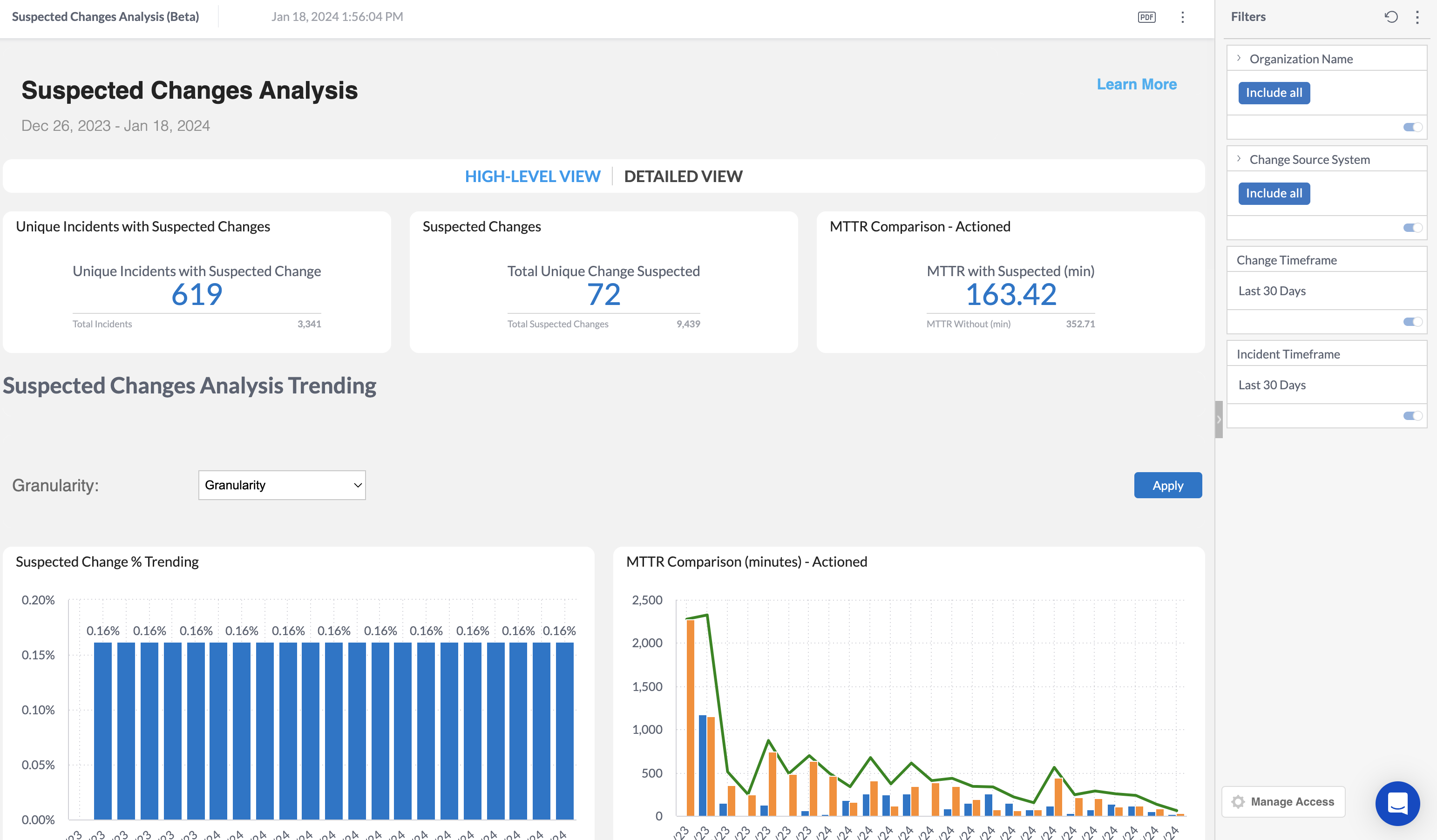
Task: Click the Apply button
Action: tap(1168, 485)
